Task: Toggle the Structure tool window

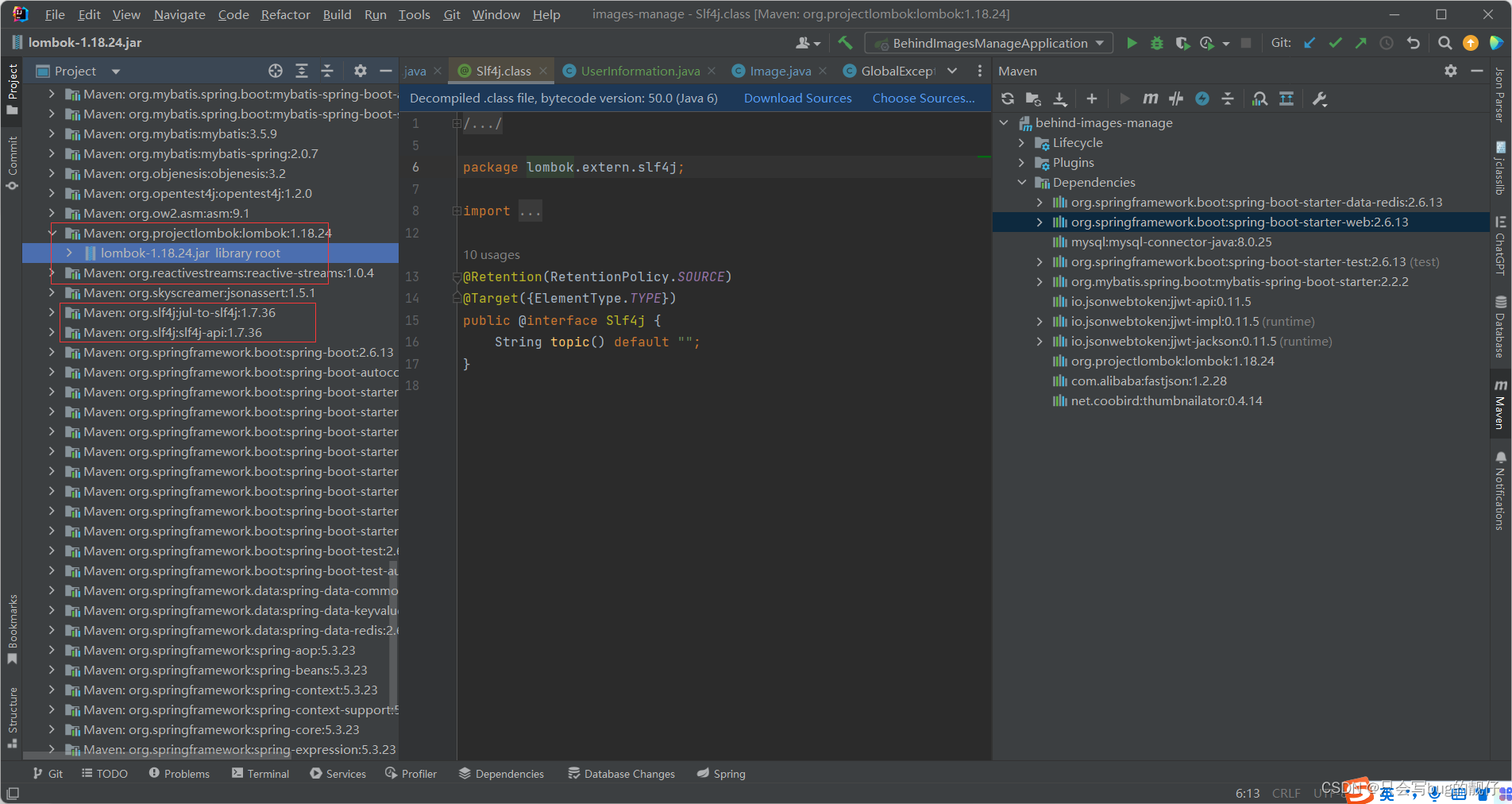Action: (12, 717)
